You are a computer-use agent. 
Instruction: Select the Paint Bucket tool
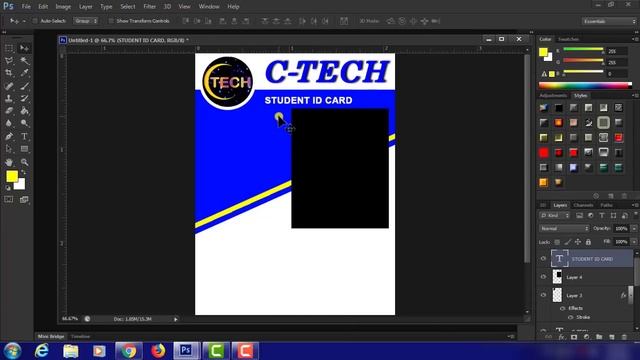[24, 111]
